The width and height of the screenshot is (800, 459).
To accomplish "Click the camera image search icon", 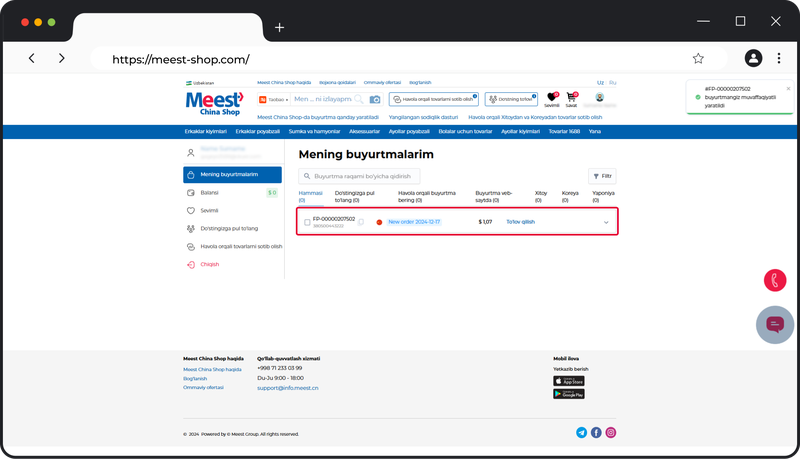I will 375,100.
